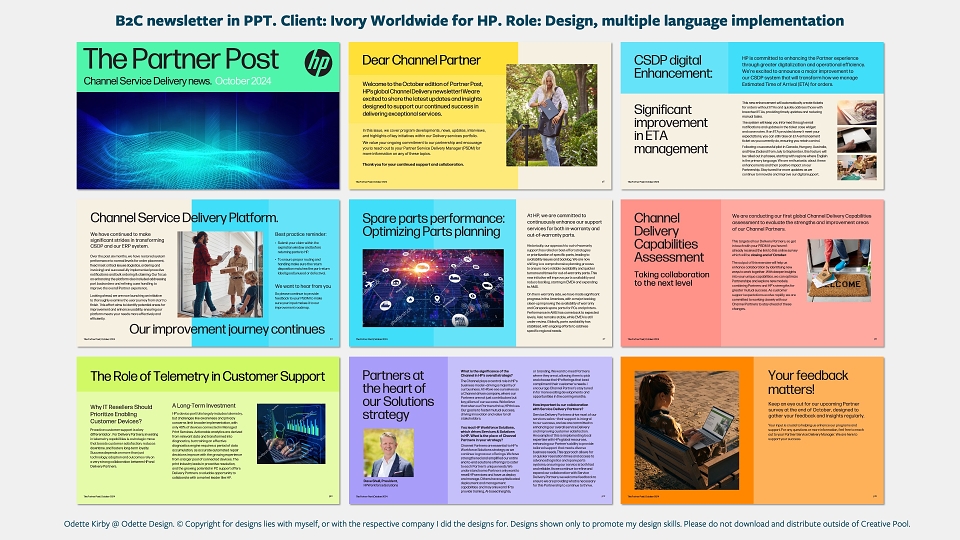
Task: Click the woman on bench with laptop photo
Action: point(686,430)
